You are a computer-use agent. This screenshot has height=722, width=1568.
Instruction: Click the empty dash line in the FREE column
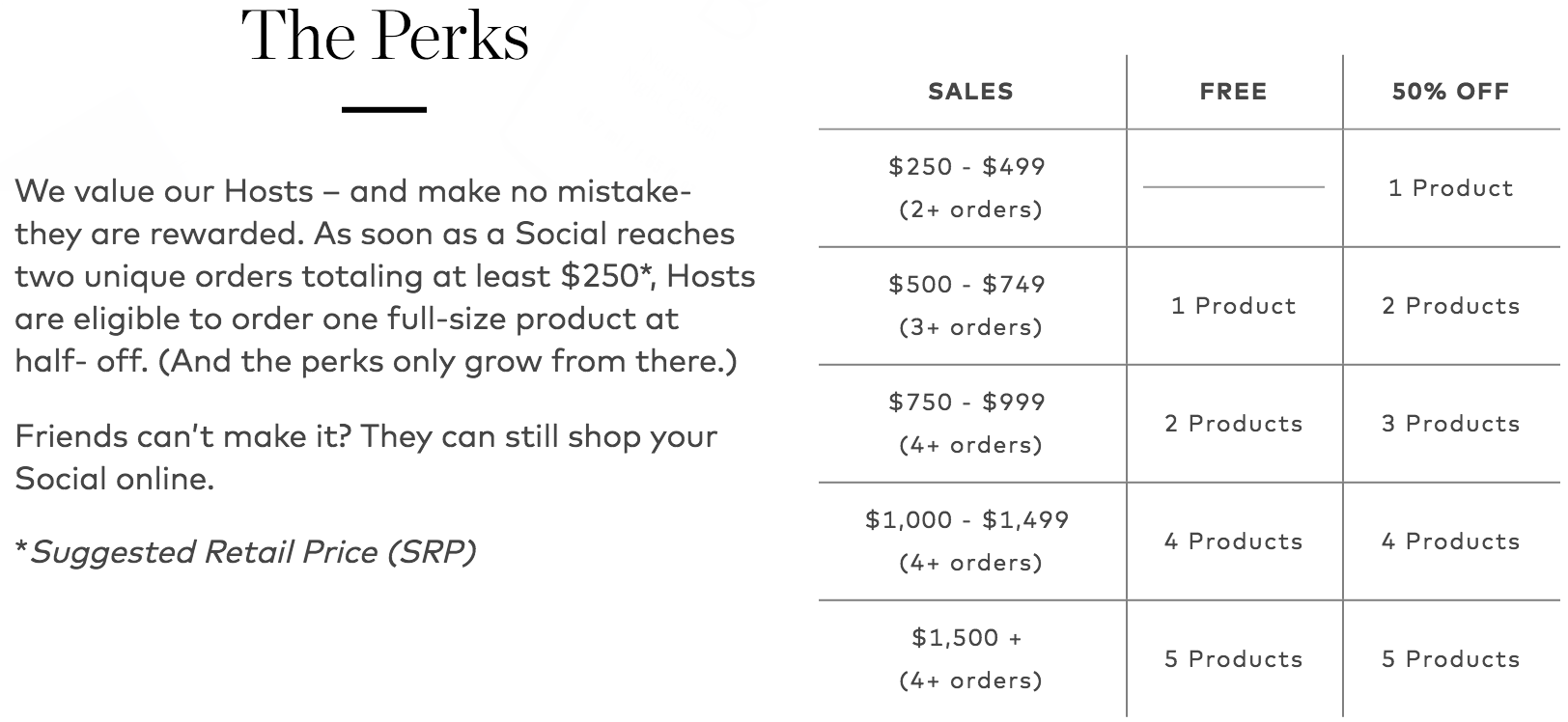pyautogui.click(x=1233, y=186)
